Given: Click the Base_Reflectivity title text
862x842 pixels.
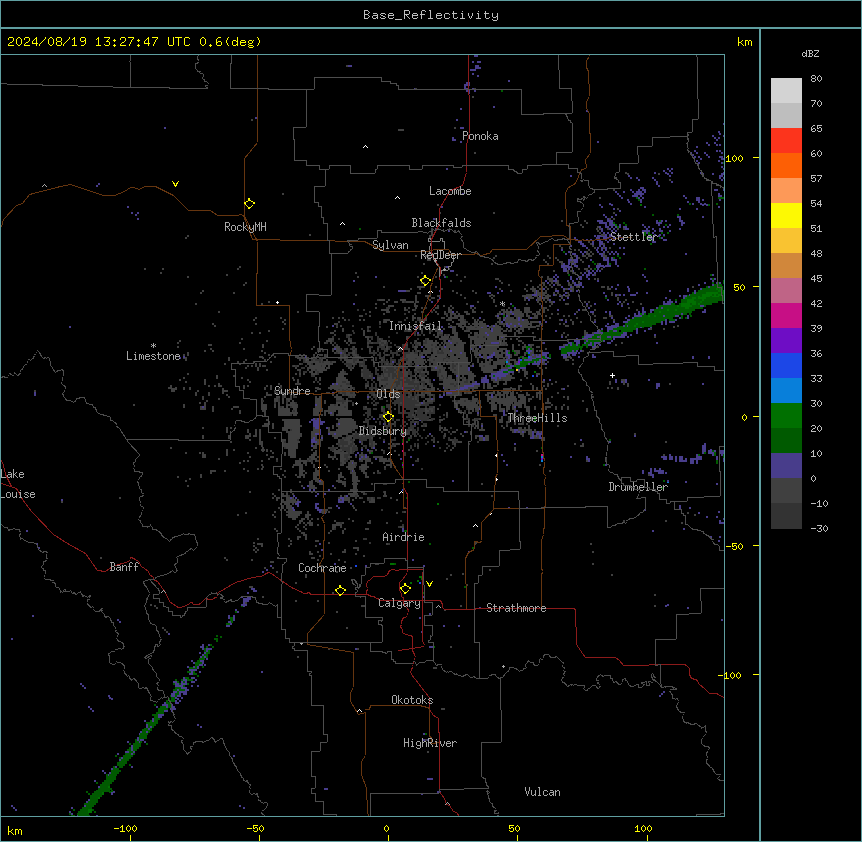Looking at the screenshot, I should coord(431,15).
